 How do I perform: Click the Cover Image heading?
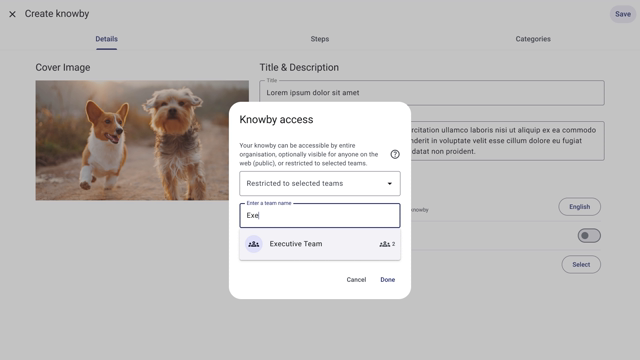tap(63, 68)
